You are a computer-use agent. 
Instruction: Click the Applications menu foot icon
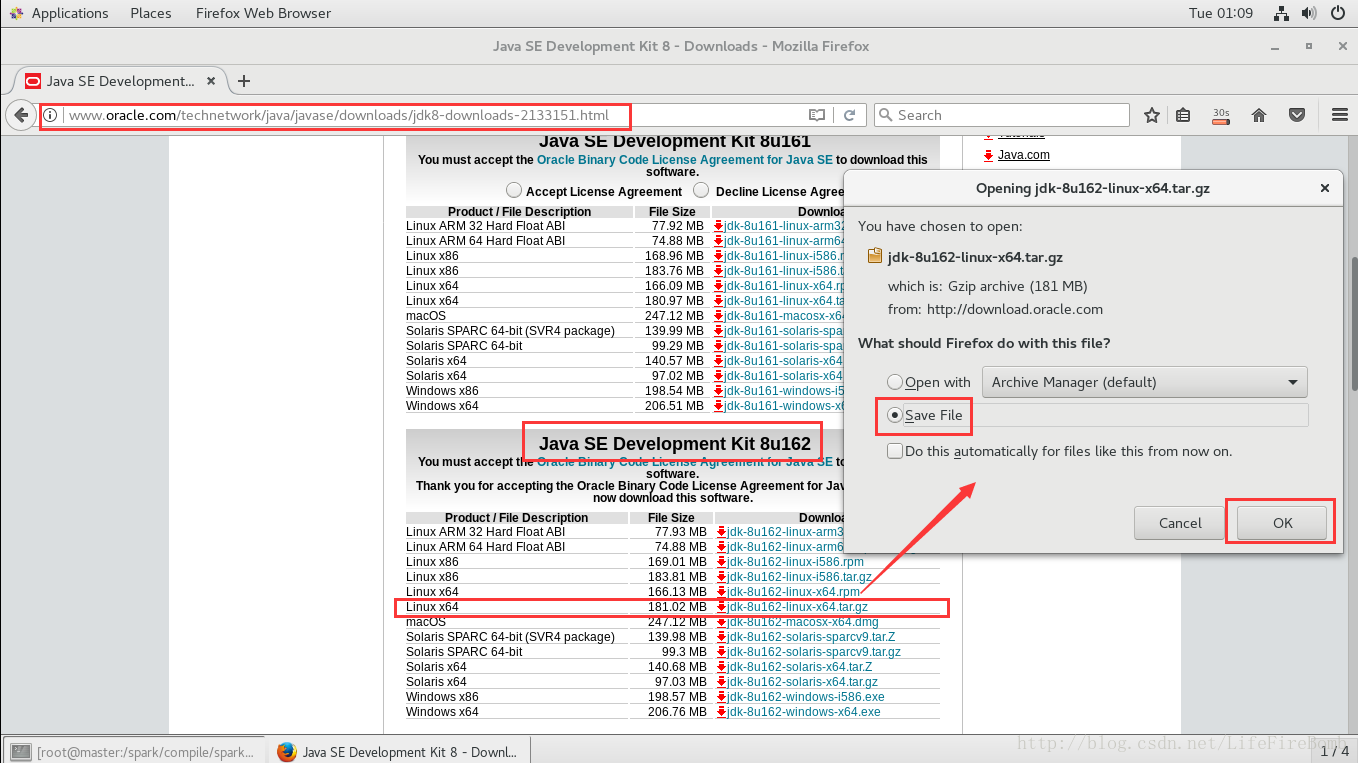17,13
